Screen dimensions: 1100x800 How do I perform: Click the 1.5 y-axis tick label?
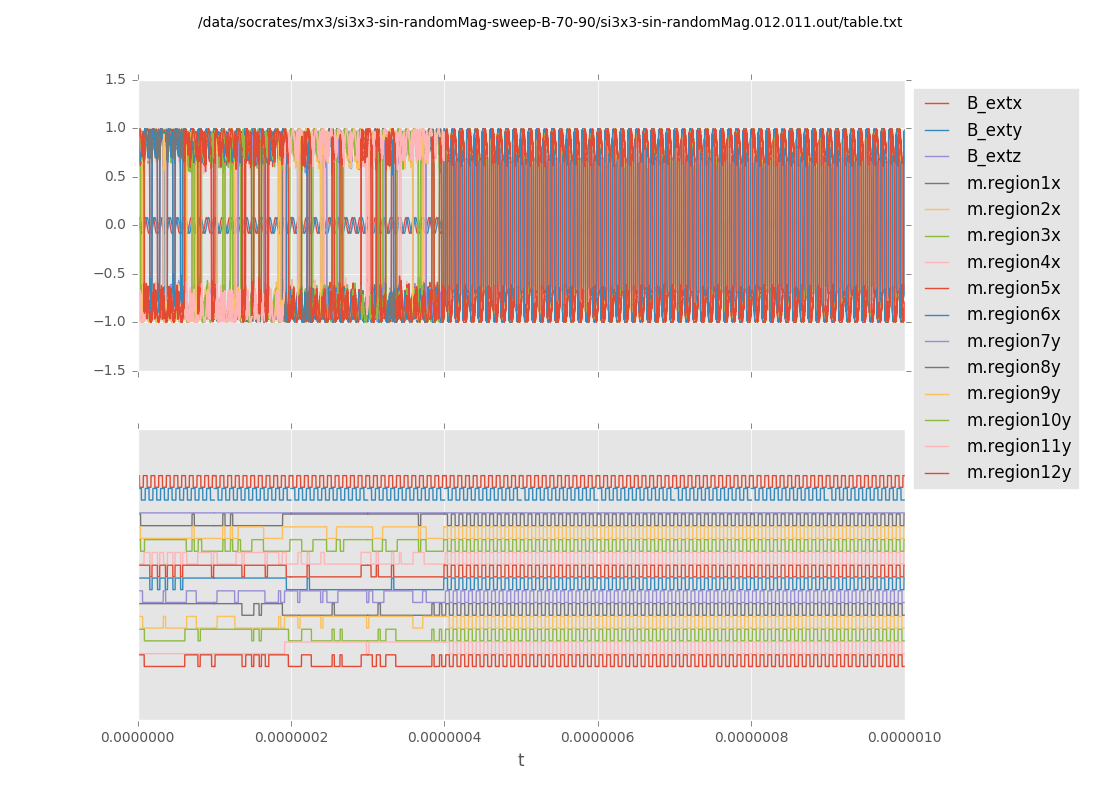pos(115,79)
